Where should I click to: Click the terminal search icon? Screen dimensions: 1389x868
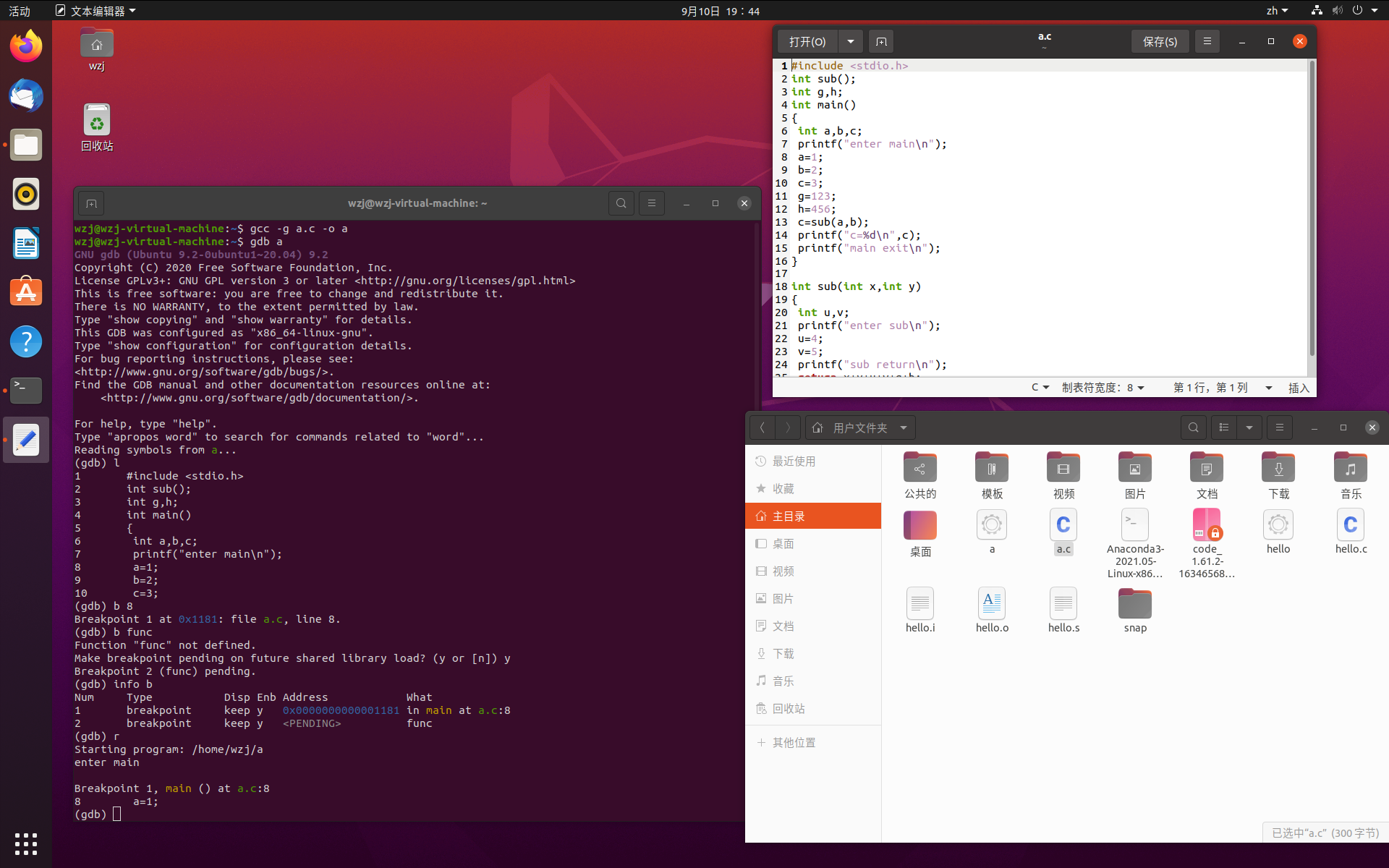click(621, 203)
